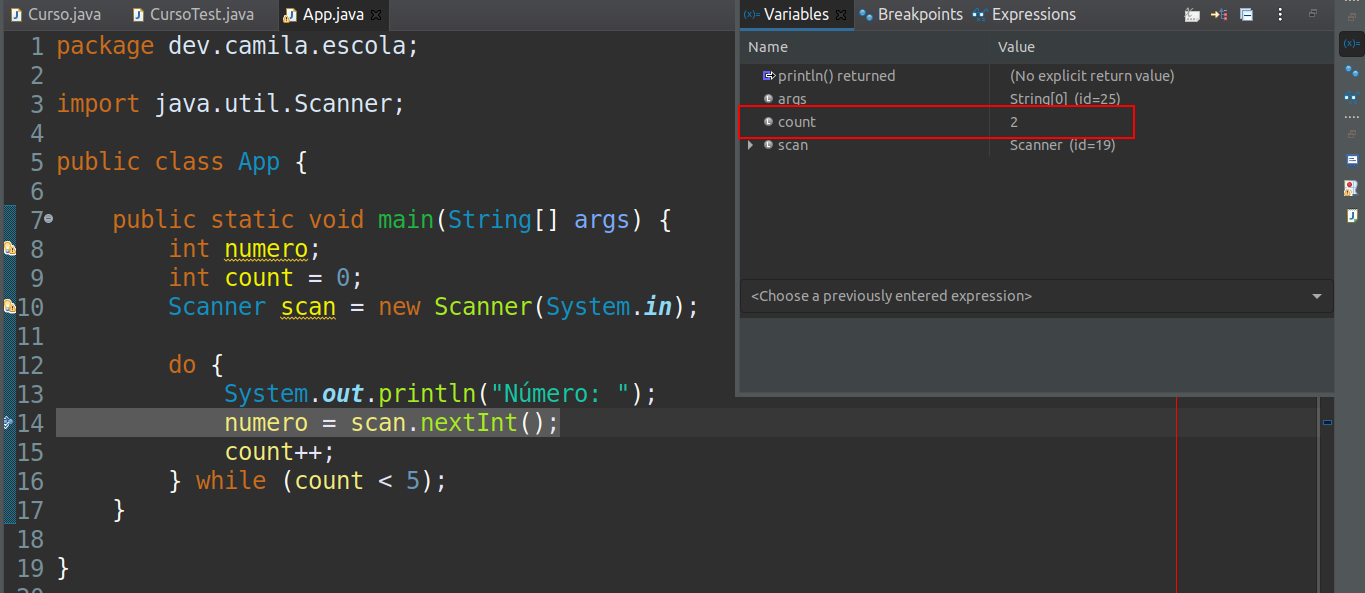Open Variables view from right sidebar icon
Screen dimensions: 1365x593
(x=1351, y=44)
